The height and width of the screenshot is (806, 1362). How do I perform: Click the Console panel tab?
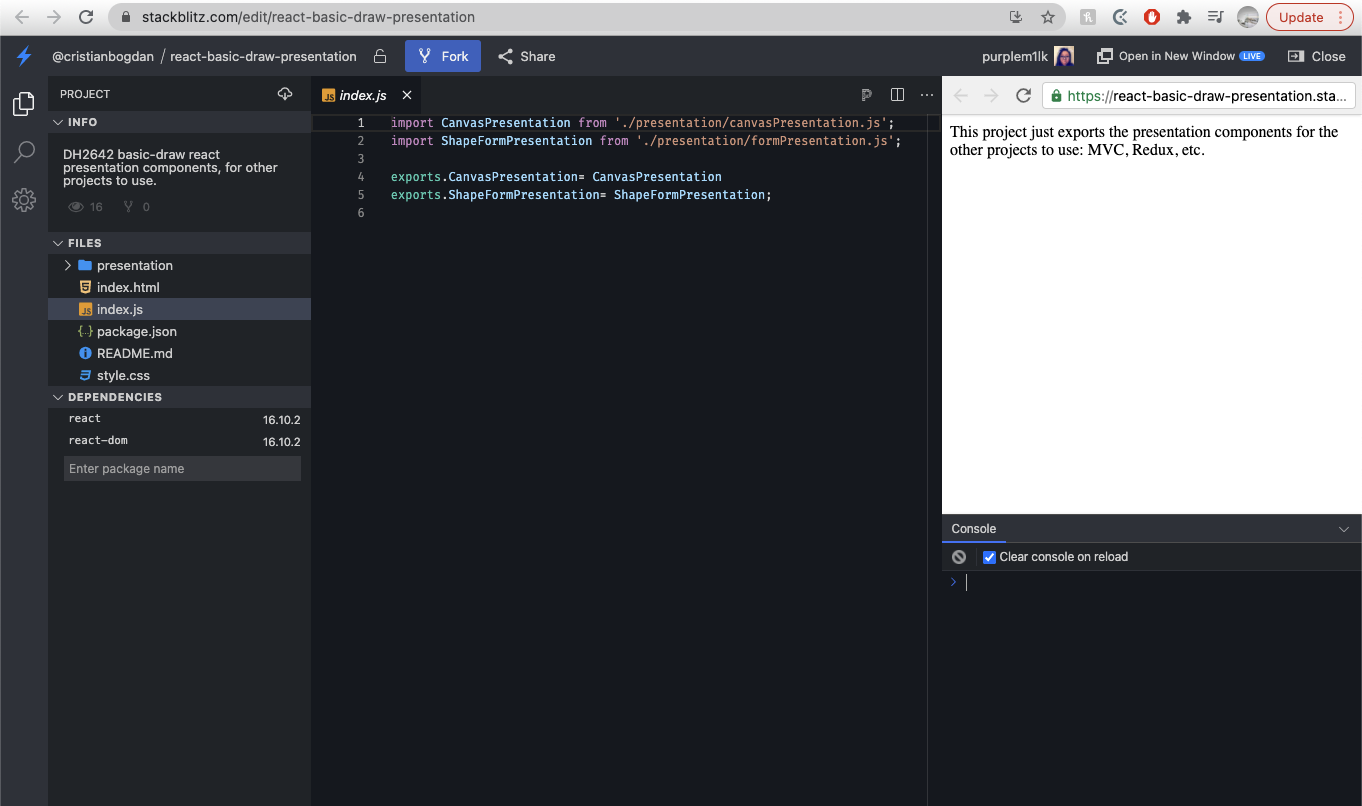[x=973, y=528]
